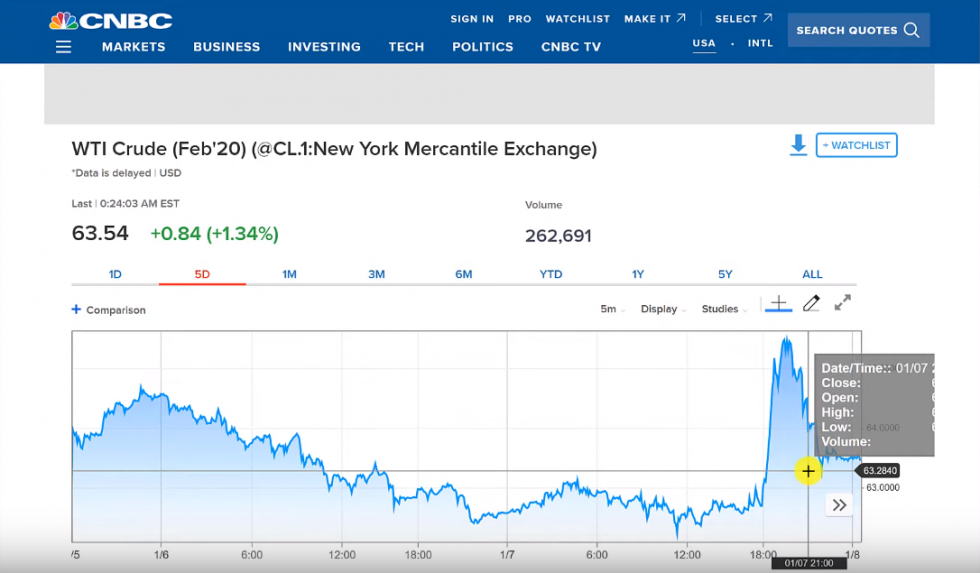The height and width of the screenshot is (573, 980).
Task: Add to Watchlist button
Action: pyautogui.click(x=856, y=146)
